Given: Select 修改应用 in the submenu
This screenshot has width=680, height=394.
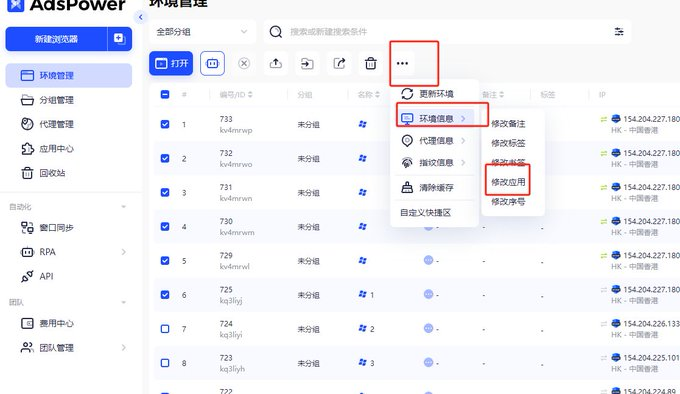Looking at the screenshot, I should pyautogui.click(x=508, y=182).
